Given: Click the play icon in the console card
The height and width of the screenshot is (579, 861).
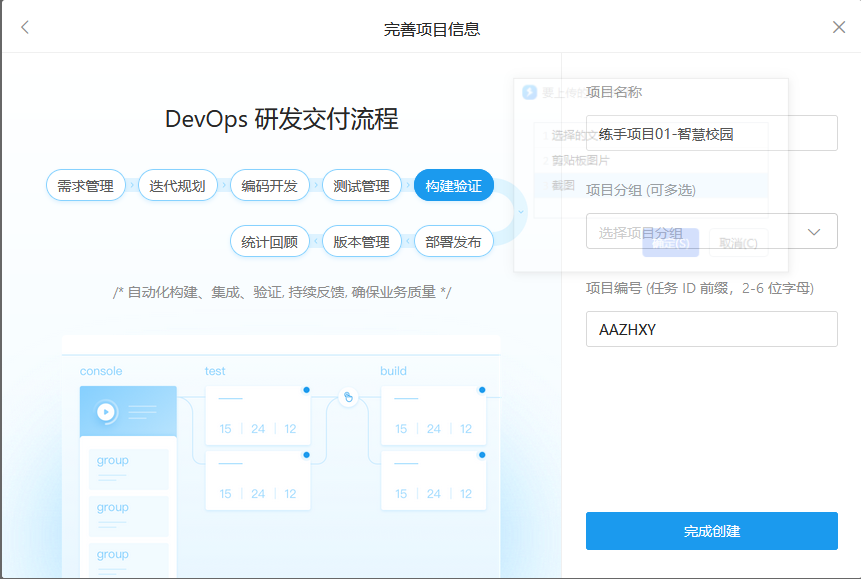Looking at the screenshot, I should pos(105,411).
